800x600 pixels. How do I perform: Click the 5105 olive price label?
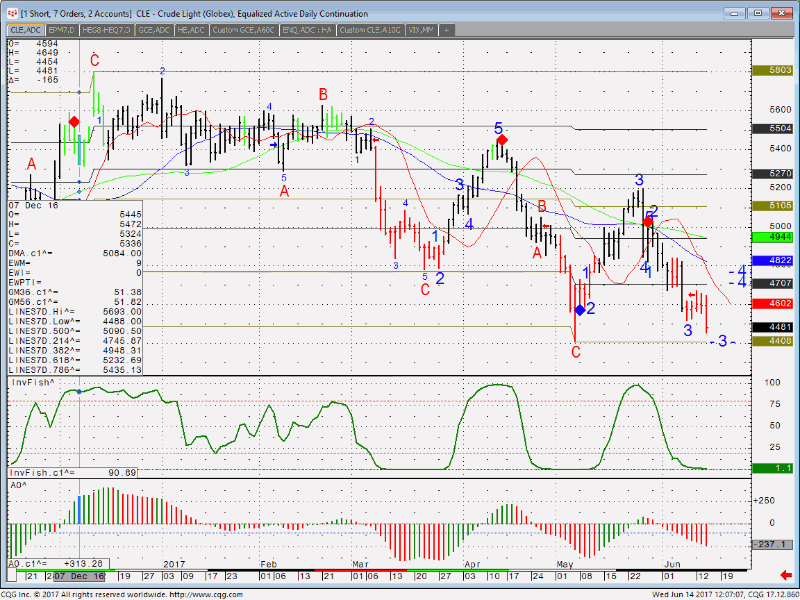click(x=773, y=206)
